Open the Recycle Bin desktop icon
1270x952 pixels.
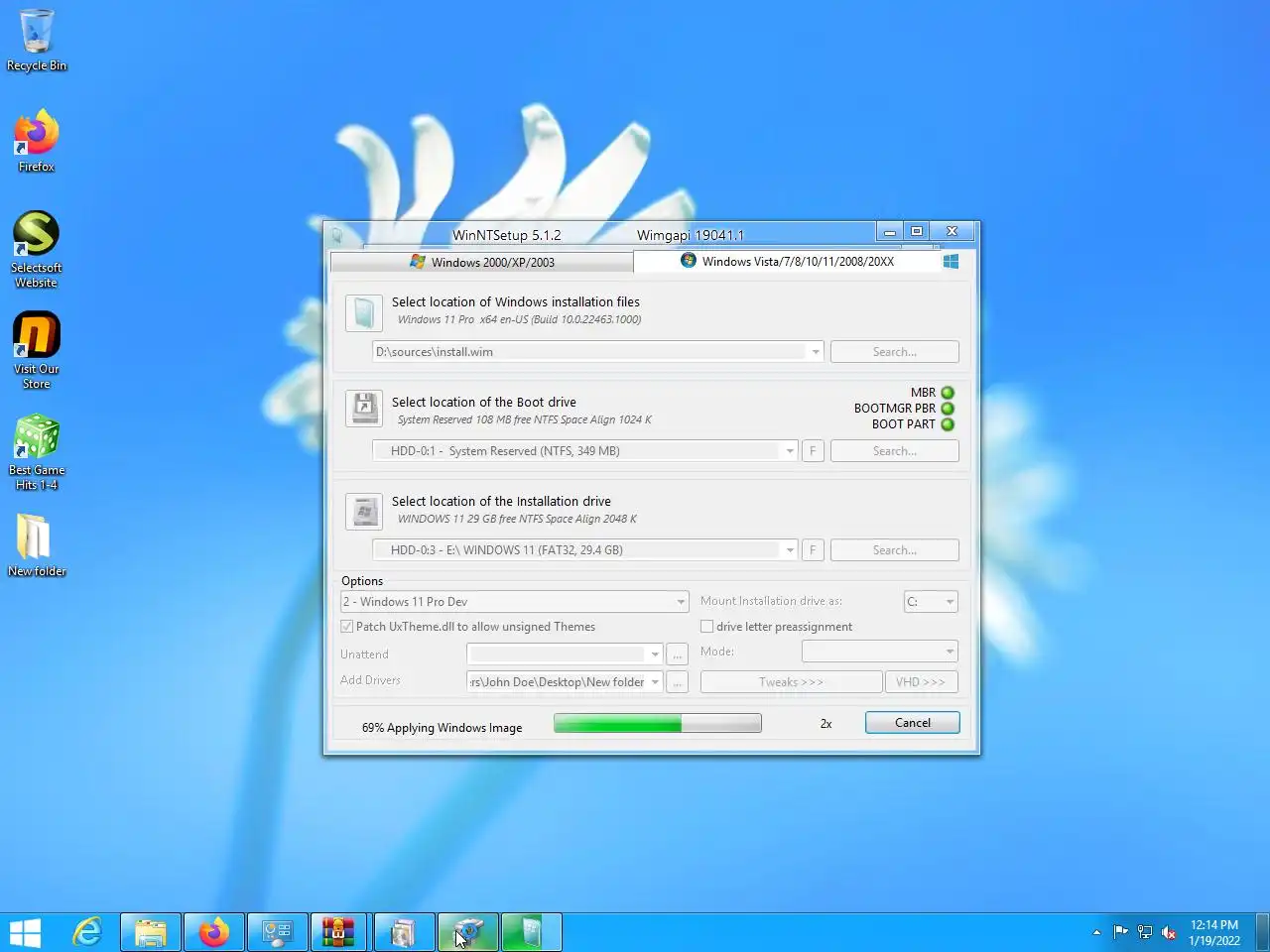pyautogui.click(x=37, y=40)
